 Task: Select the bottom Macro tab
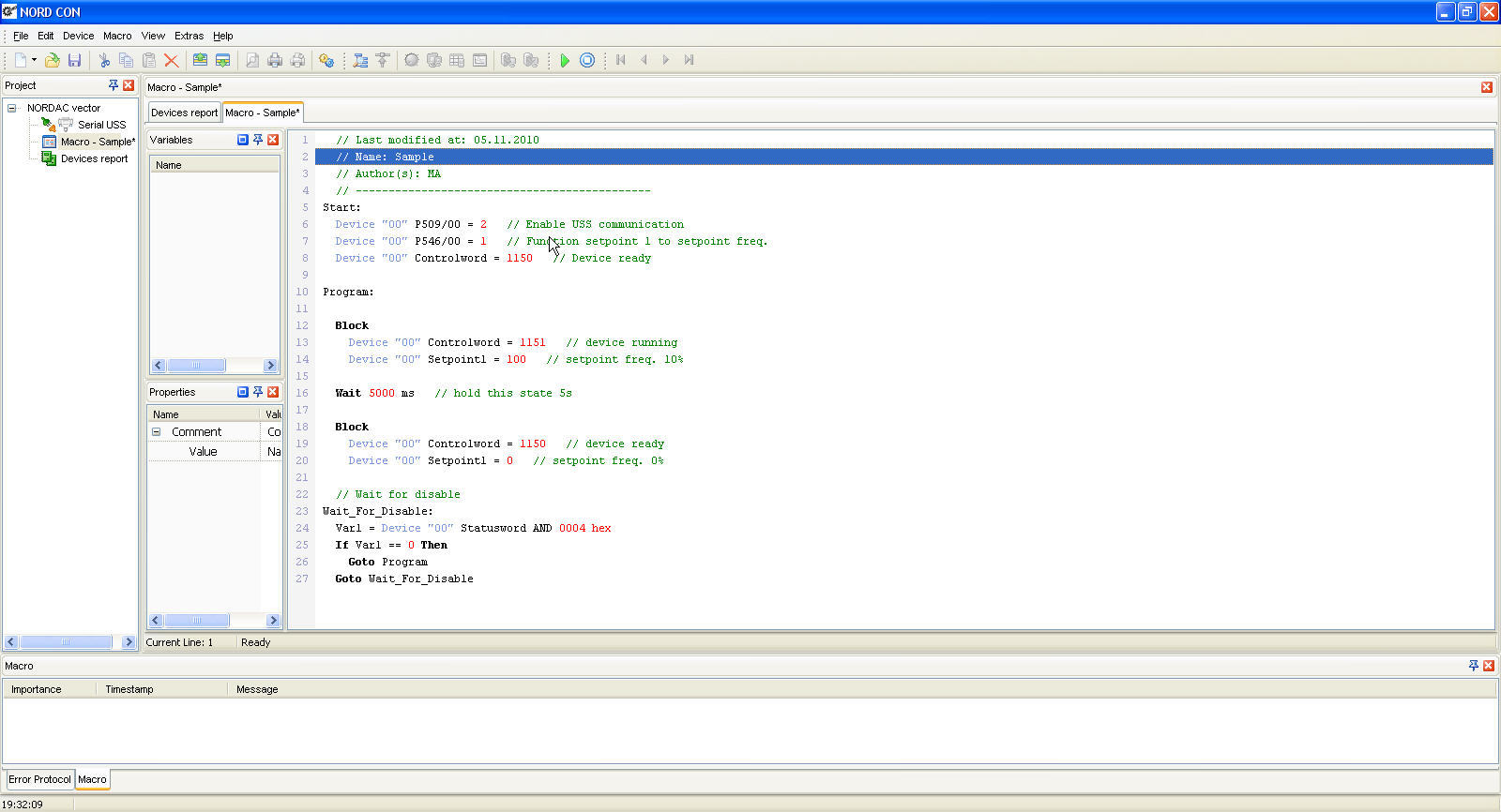click(x=92, y=779)
